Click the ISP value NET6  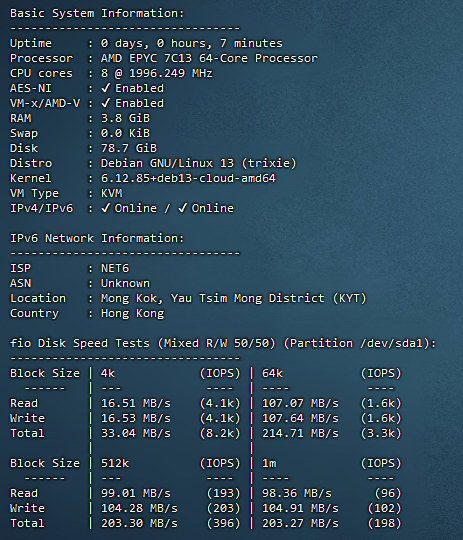point(115,268)
